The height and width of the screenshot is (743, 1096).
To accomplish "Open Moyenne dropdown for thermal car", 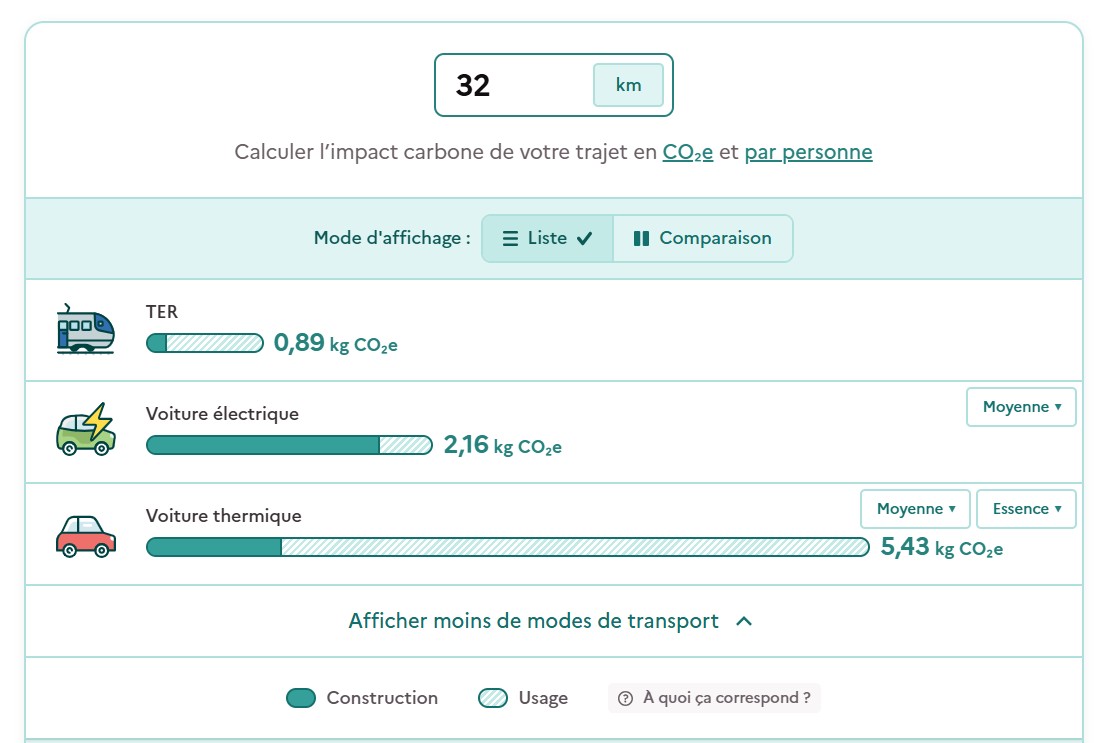I will click(915, 509).
